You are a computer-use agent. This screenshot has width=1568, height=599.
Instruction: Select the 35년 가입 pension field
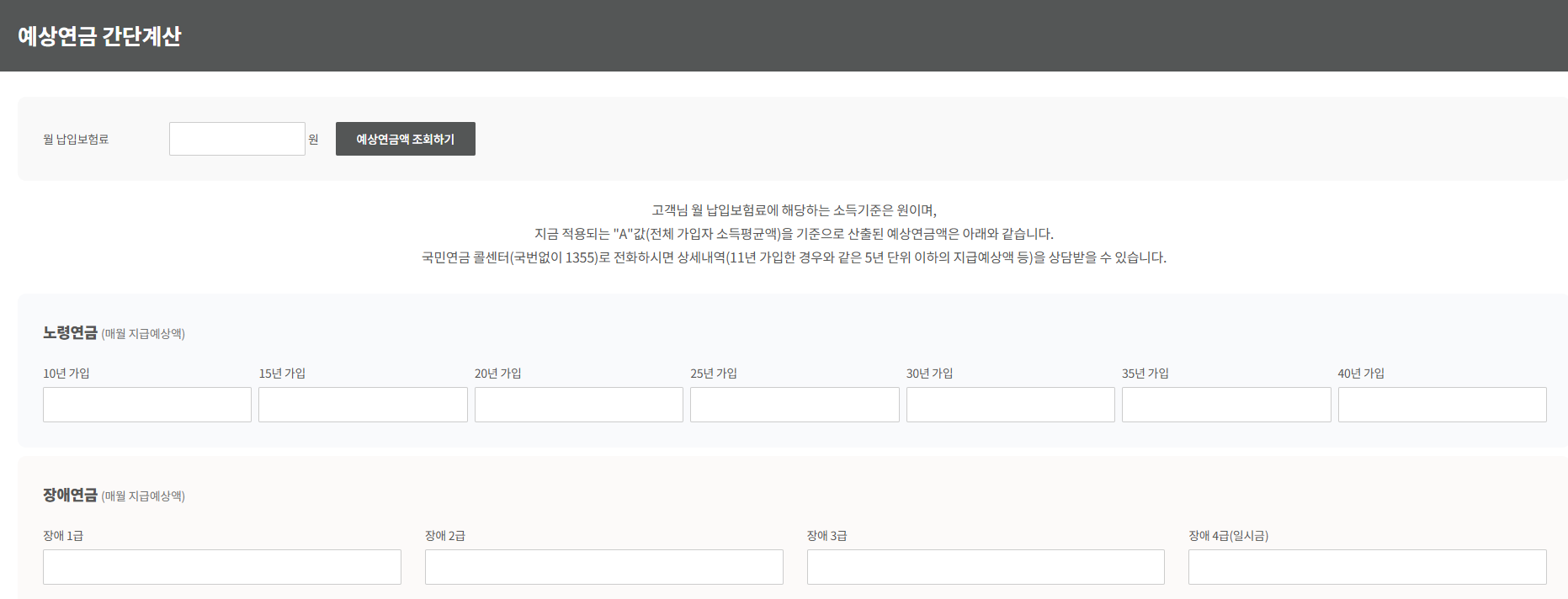click(x=1226, y=405)
